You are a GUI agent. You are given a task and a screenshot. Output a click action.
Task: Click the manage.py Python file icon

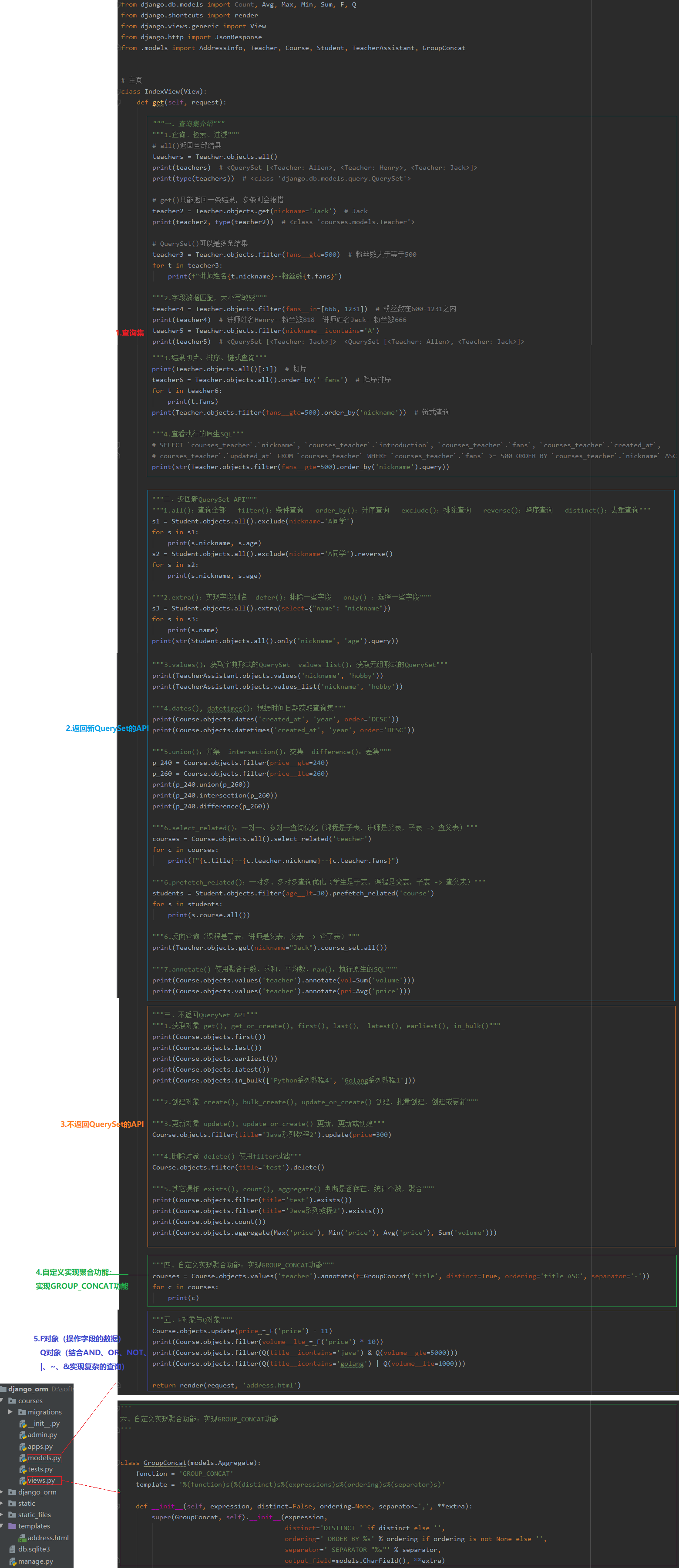point(12,1561)
